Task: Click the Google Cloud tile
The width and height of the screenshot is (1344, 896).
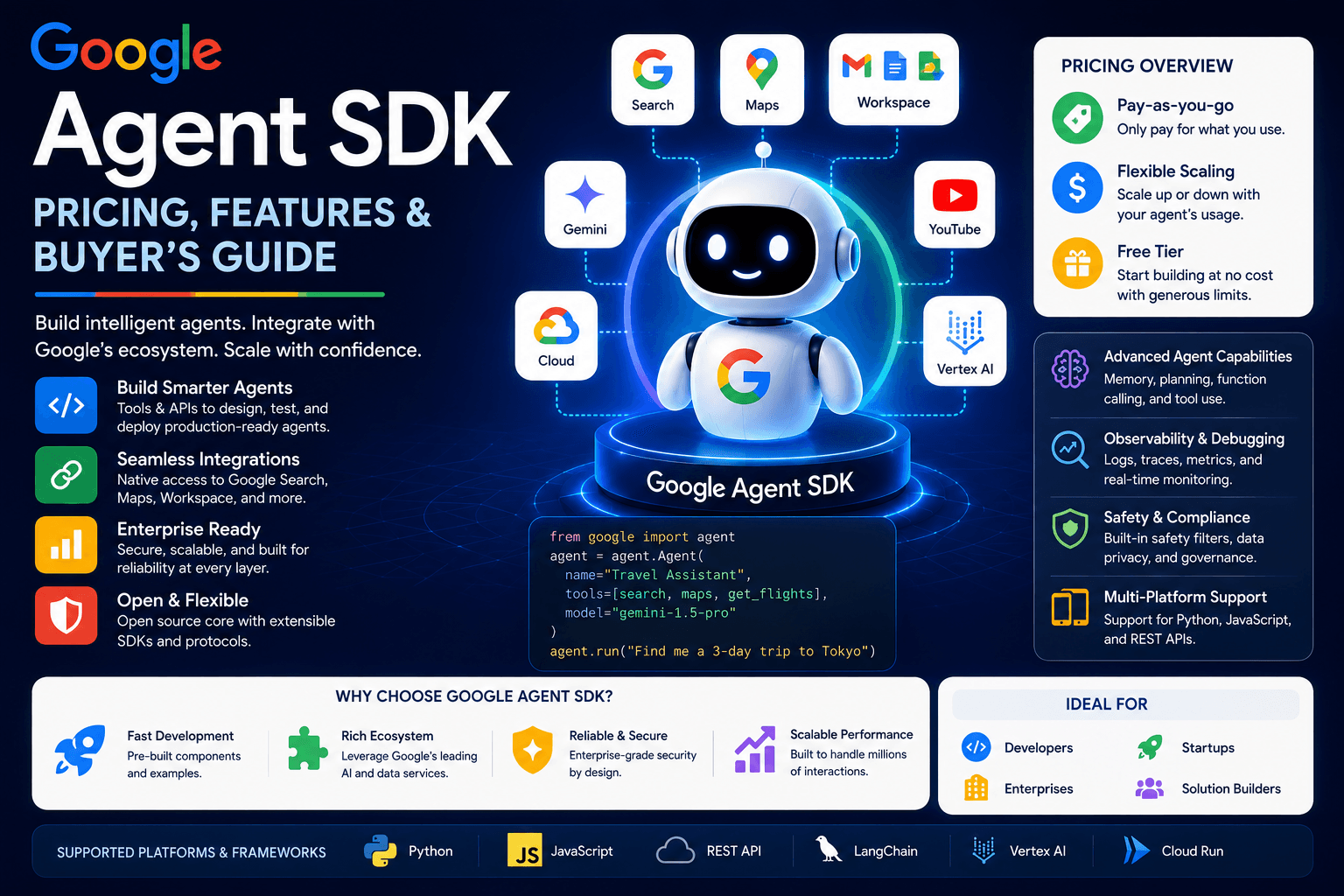Action: [556, 335]
